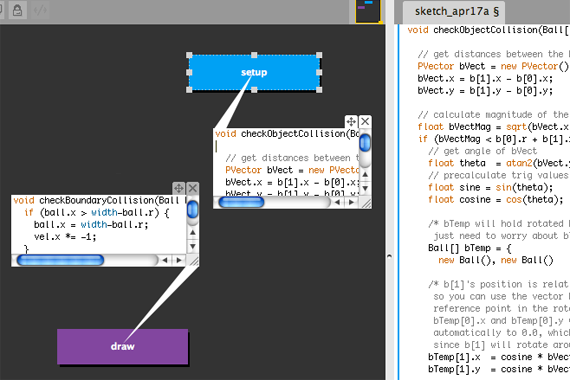
Task: Click 'if (bVectMag < b[0].r' line
Action: [x=493, y=139]
